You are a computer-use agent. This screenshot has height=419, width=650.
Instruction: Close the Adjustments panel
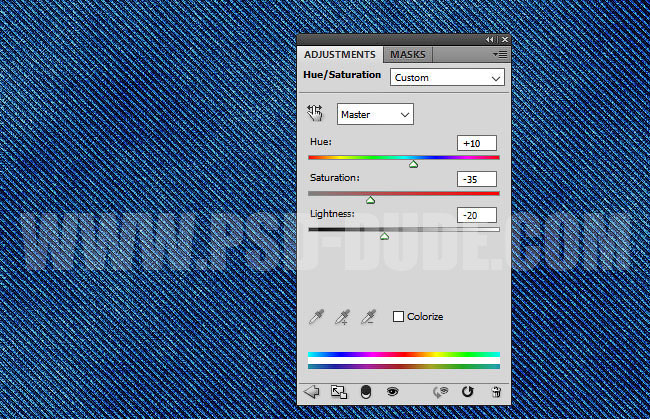pyautogui.click(x=504, y=39)
